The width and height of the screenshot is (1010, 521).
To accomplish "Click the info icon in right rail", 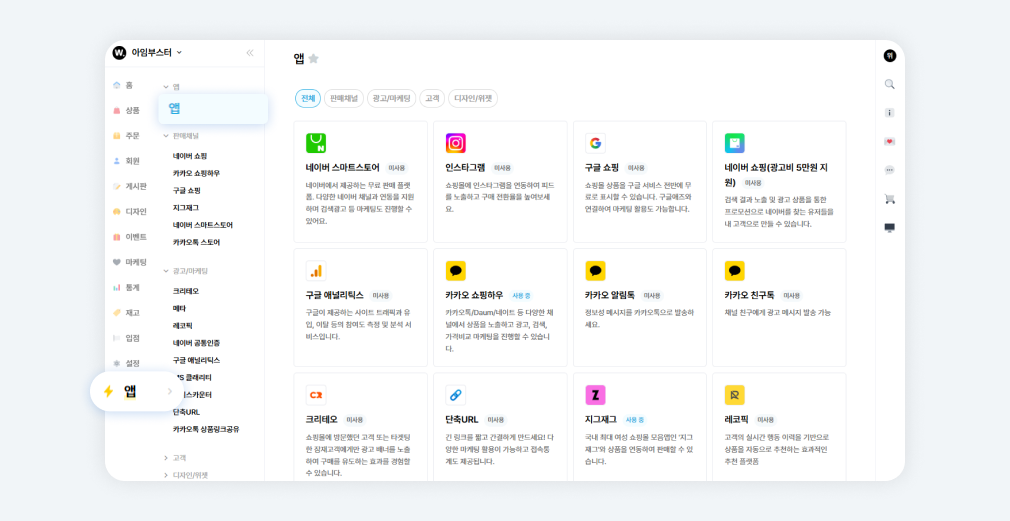I will (890, 113).
